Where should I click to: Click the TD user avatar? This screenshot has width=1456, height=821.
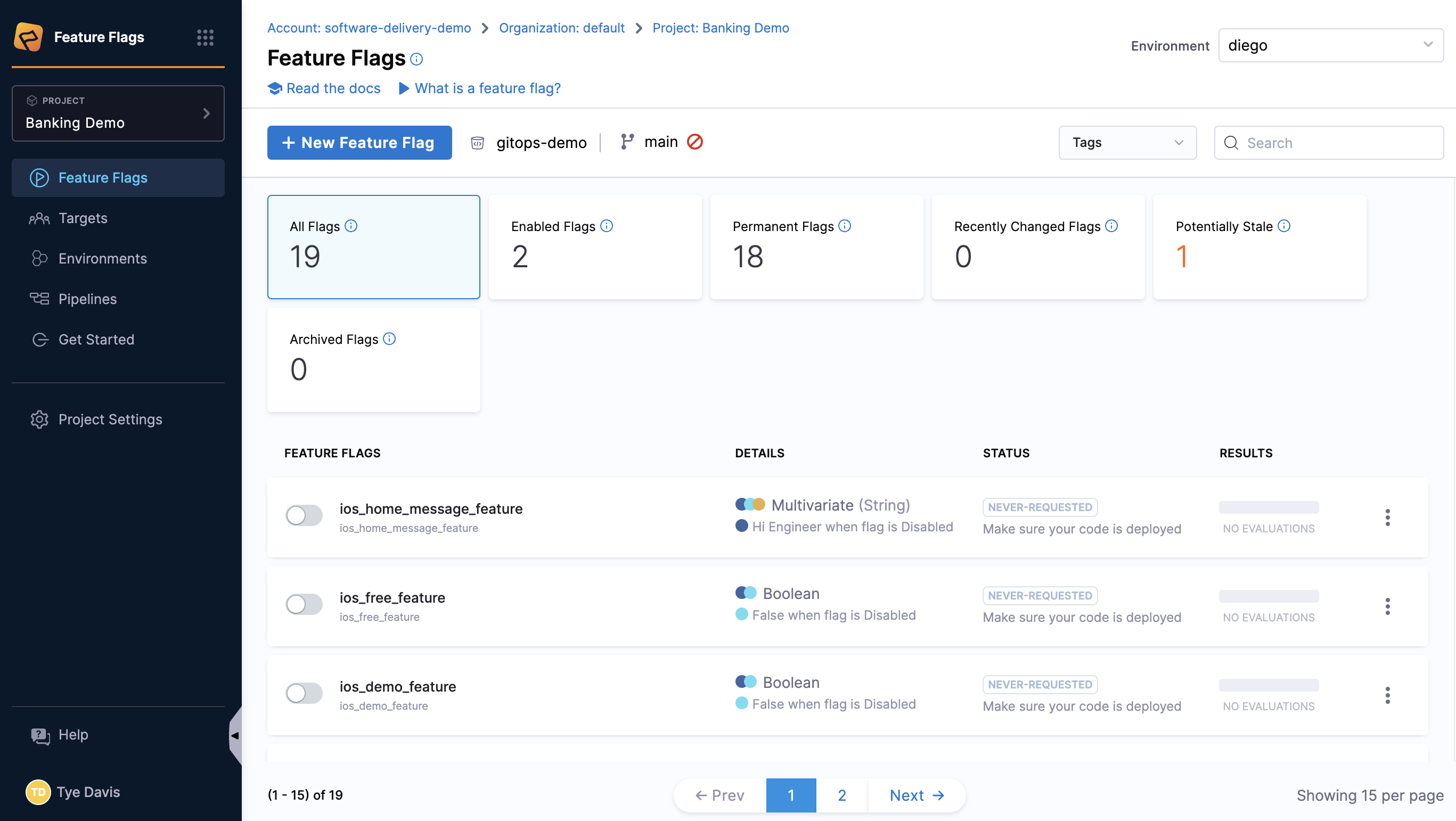38,792
